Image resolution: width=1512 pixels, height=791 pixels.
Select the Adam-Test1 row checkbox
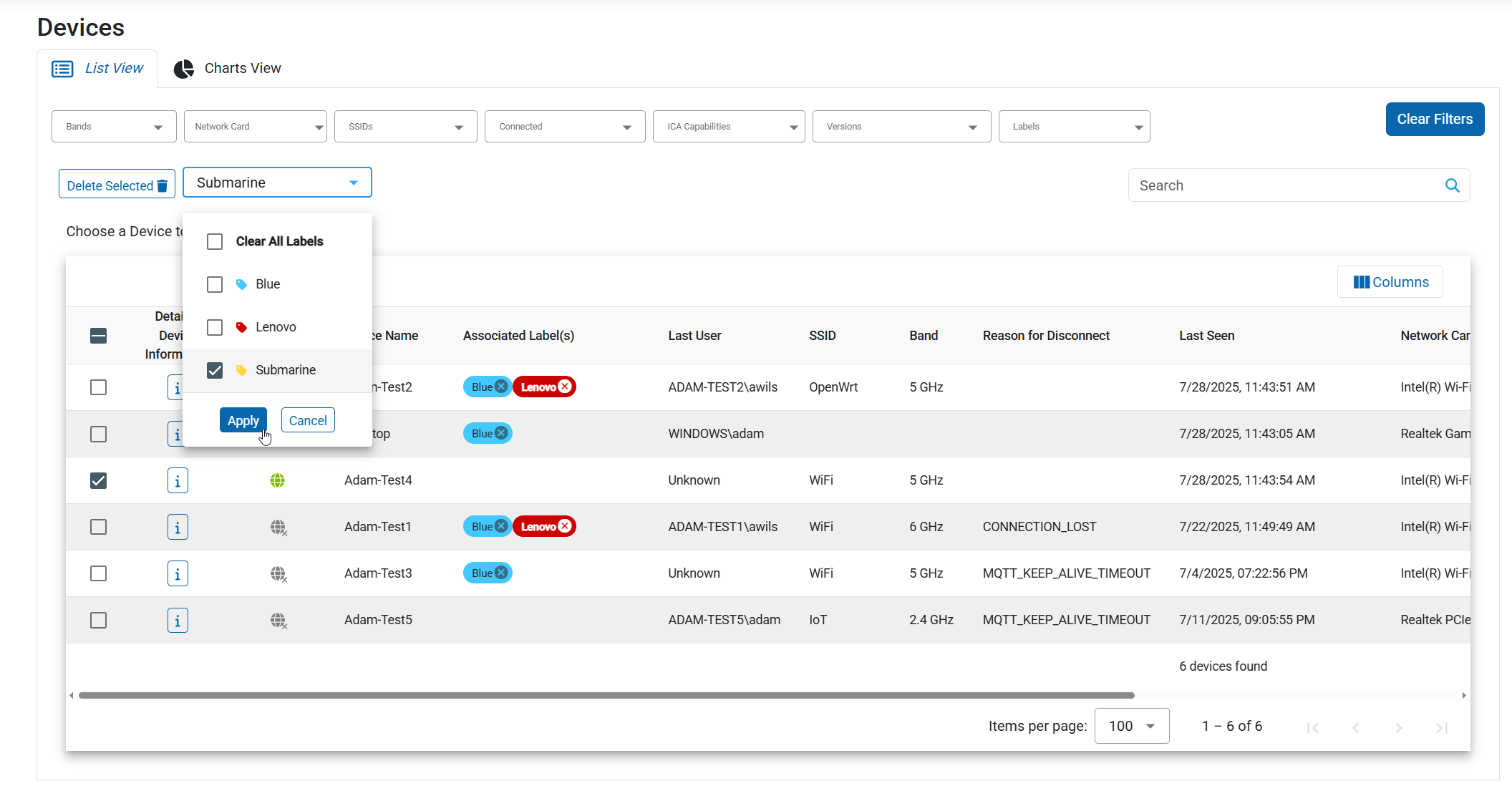click(99, 527)
